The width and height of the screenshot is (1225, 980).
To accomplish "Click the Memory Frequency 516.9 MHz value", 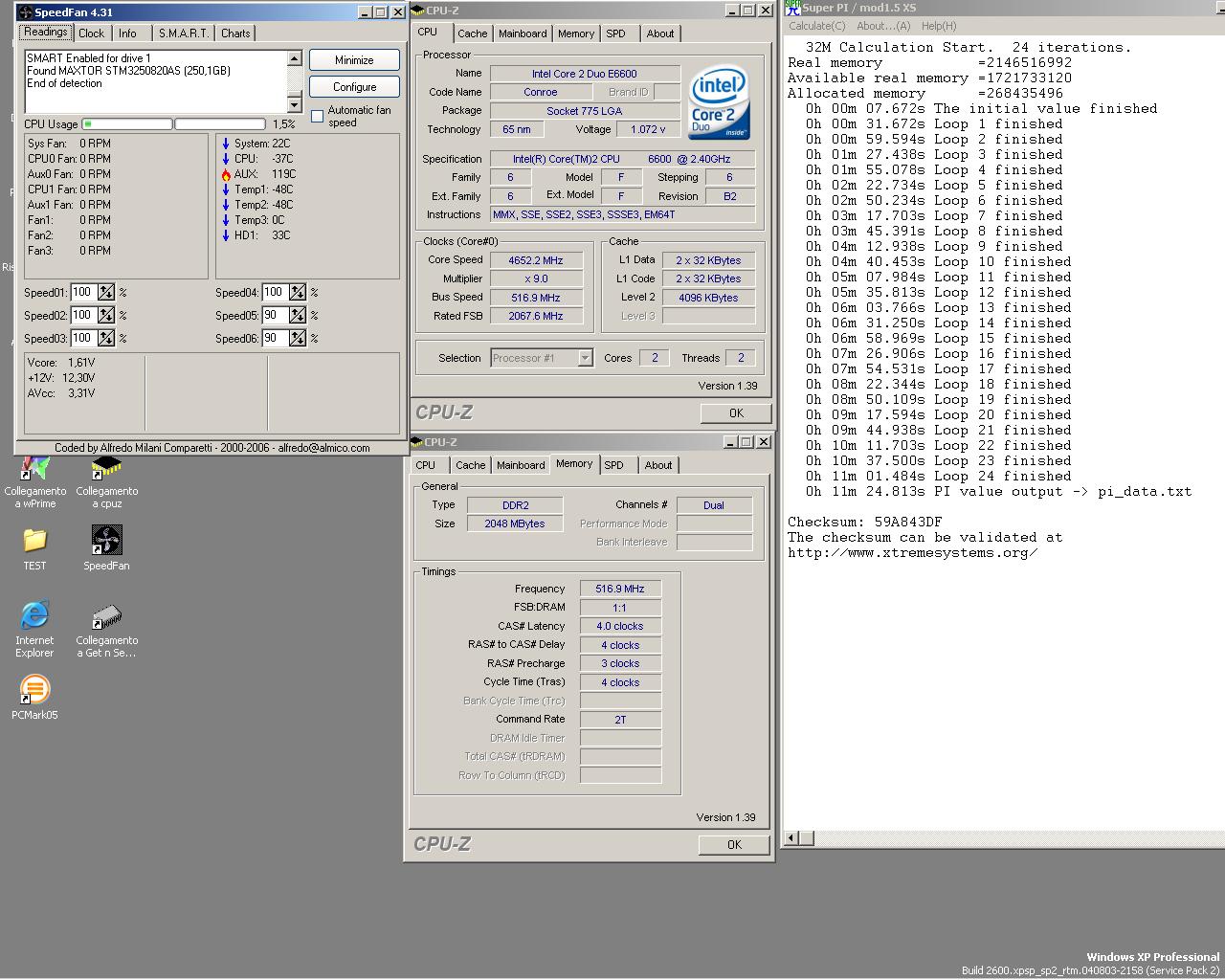I will pyautogui.click(x=620, y=589).
